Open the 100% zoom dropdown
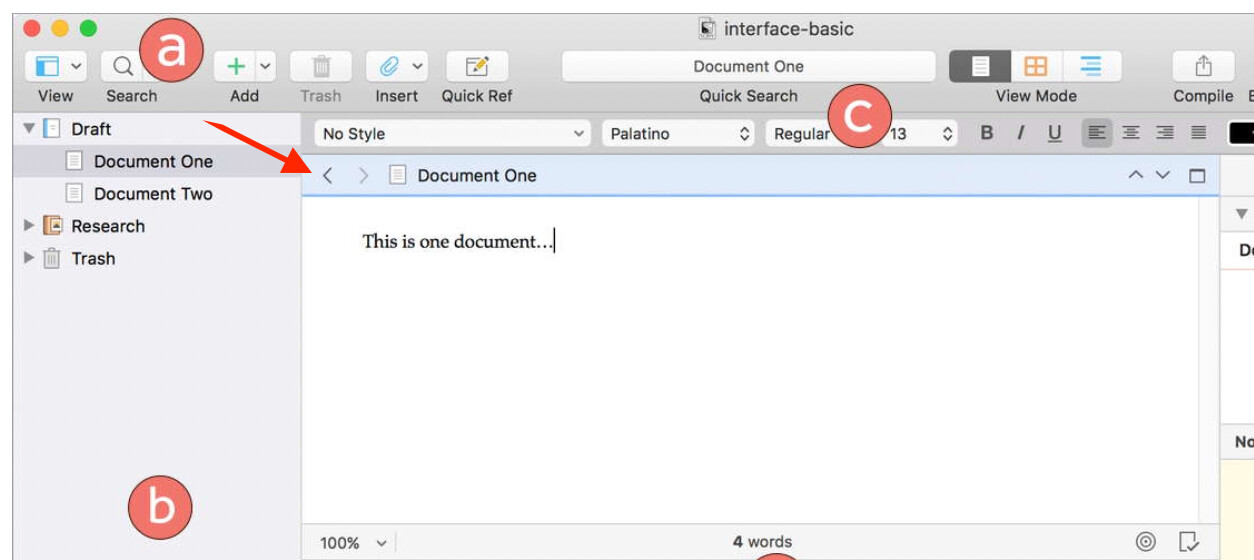Image resolution: width=1254 pixels, height=560 pixels. (353, 543)
